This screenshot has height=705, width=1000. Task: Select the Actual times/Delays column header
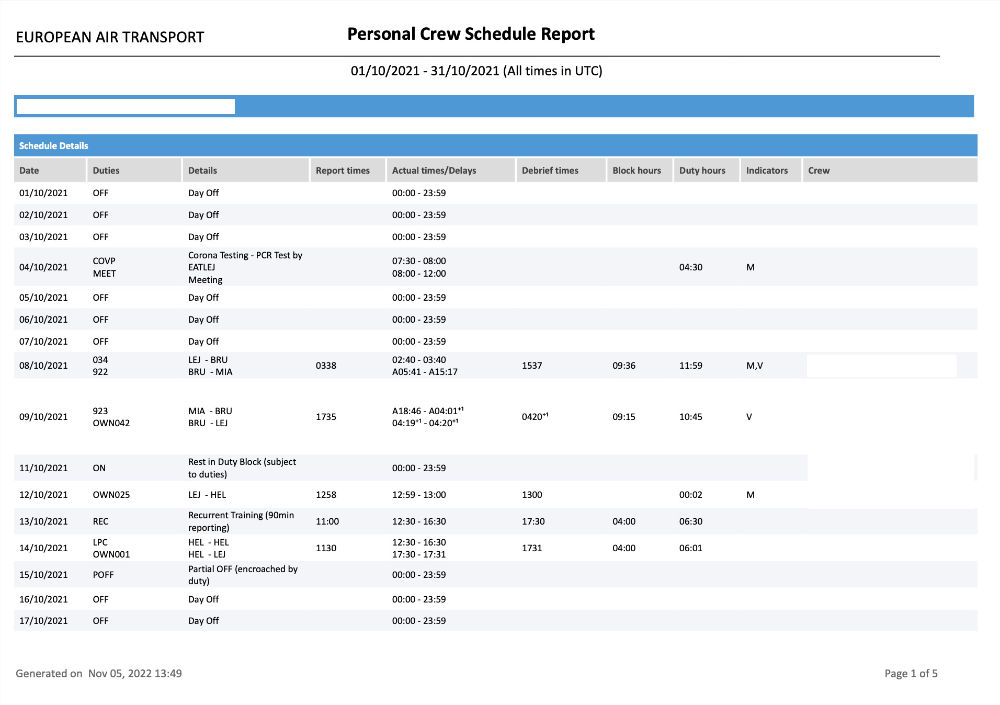434,171
